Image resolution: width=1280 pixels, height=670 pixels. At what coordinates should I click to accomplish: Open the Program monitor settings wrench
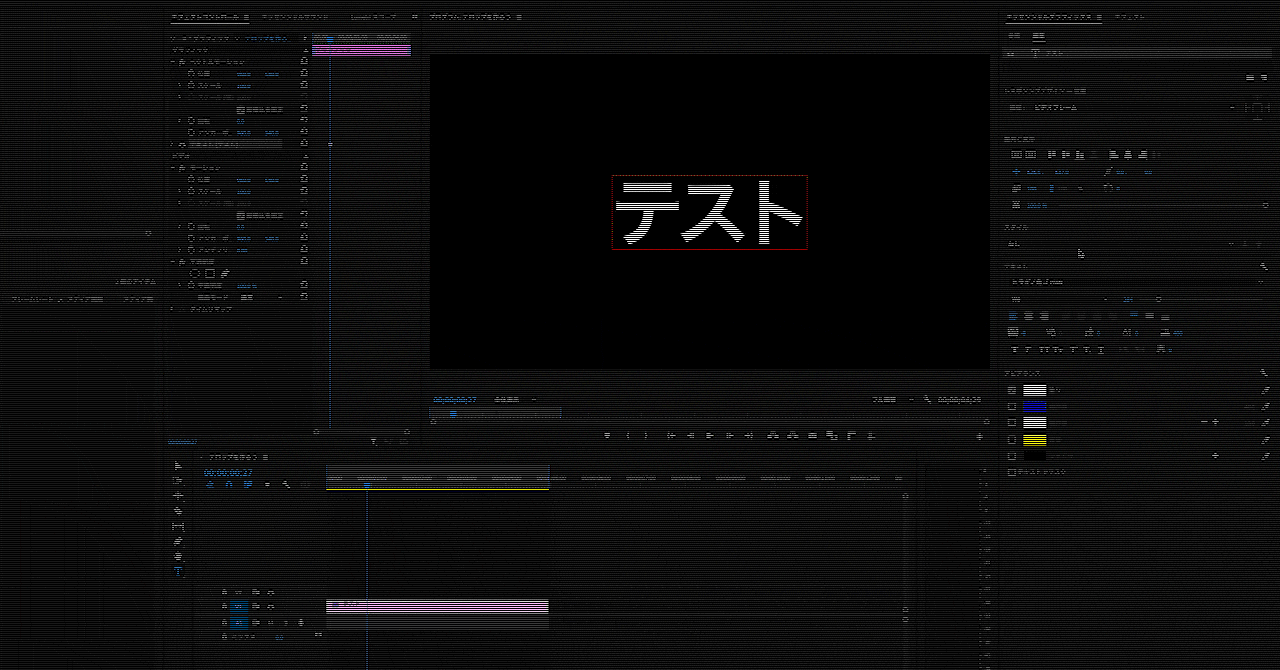click(927, 398)
